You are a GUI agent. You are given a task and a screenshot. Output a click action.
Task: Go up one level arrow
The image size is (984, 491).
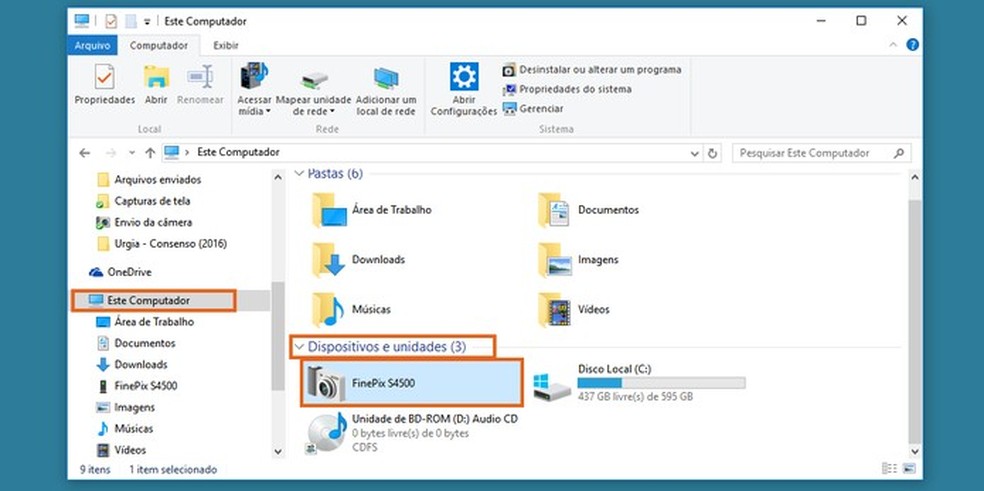pyautogui.click(x=150, y=153)
